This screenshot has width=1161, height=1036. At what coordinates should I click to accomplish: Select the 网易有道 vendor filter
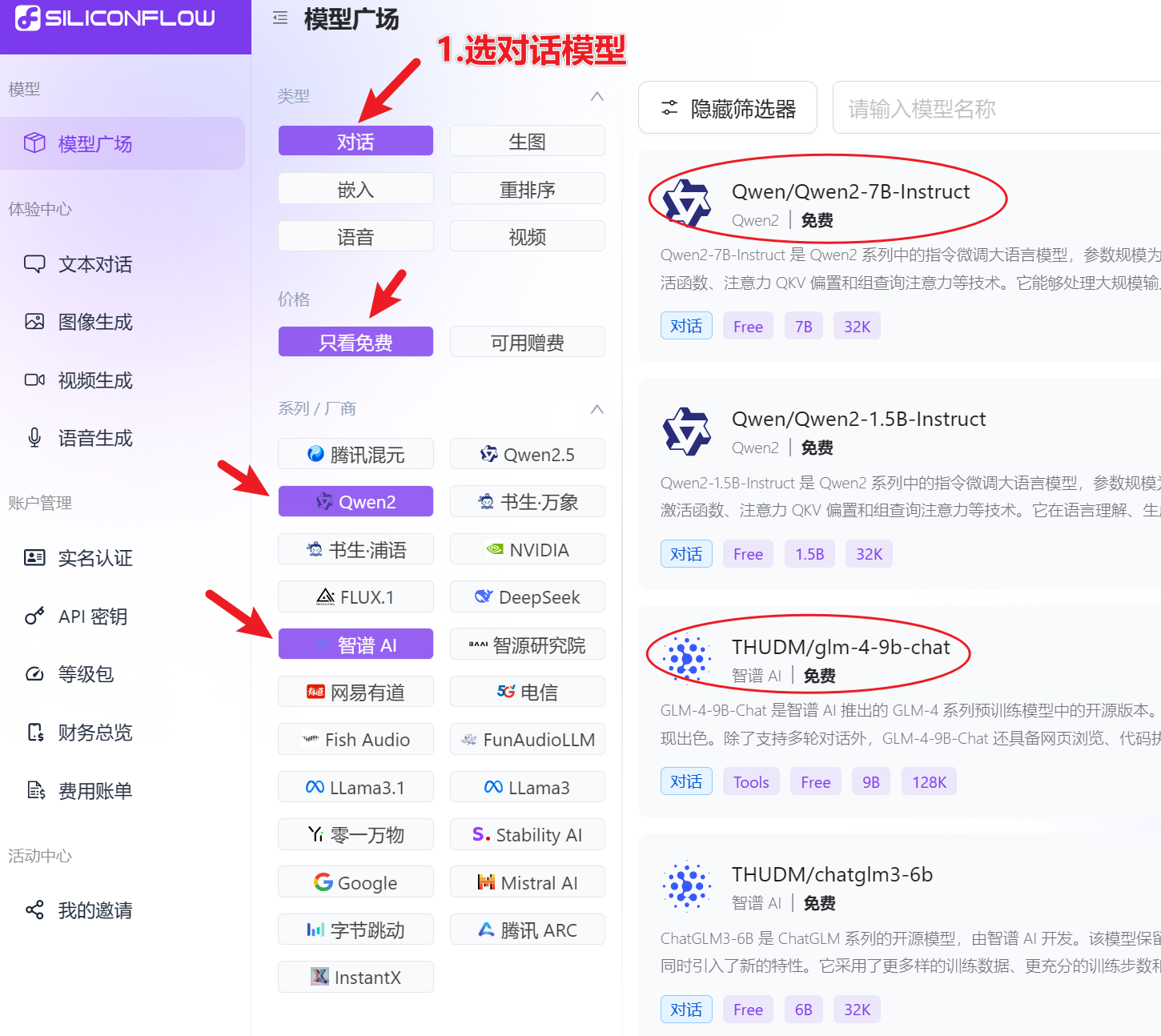(x=356, y=692)
